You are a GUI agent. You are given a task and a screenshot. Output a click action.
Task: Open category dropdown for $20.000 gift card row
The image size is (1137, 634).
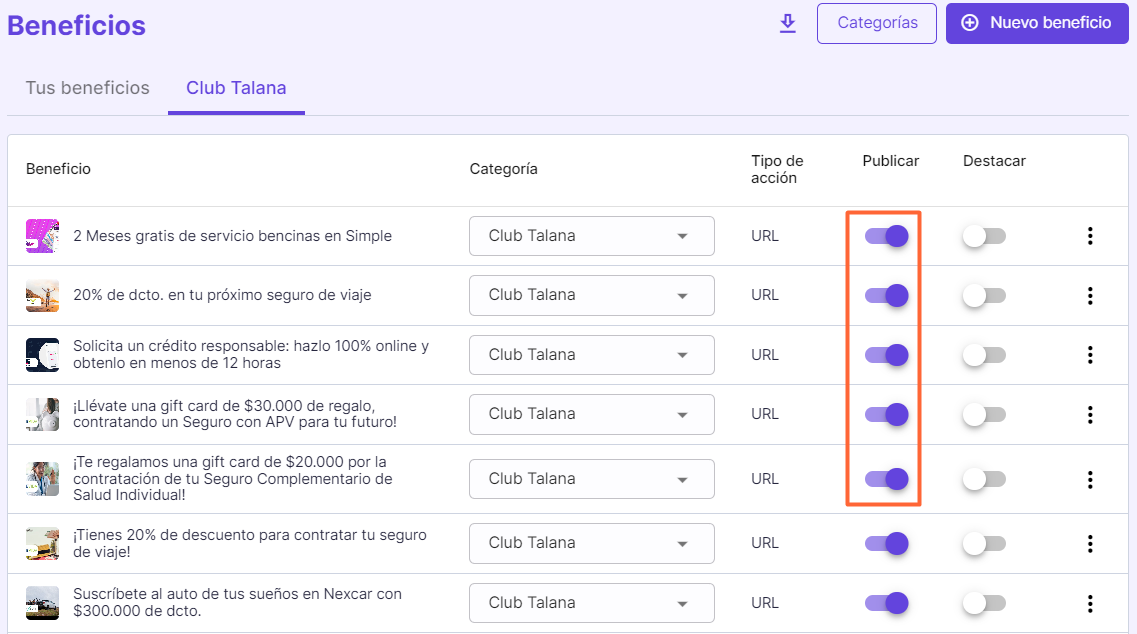click(592, 479)
